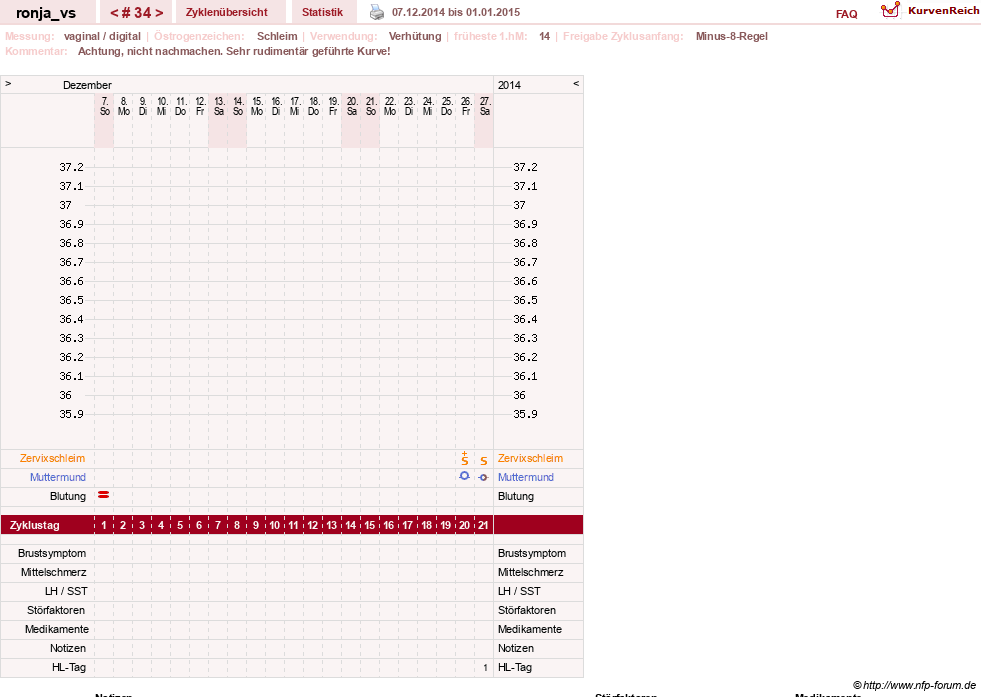The width and height of the screenshot is (981, 697).
Task: Select cycle day 14 in Zyklustag row
Action: [x=350, y=525]
